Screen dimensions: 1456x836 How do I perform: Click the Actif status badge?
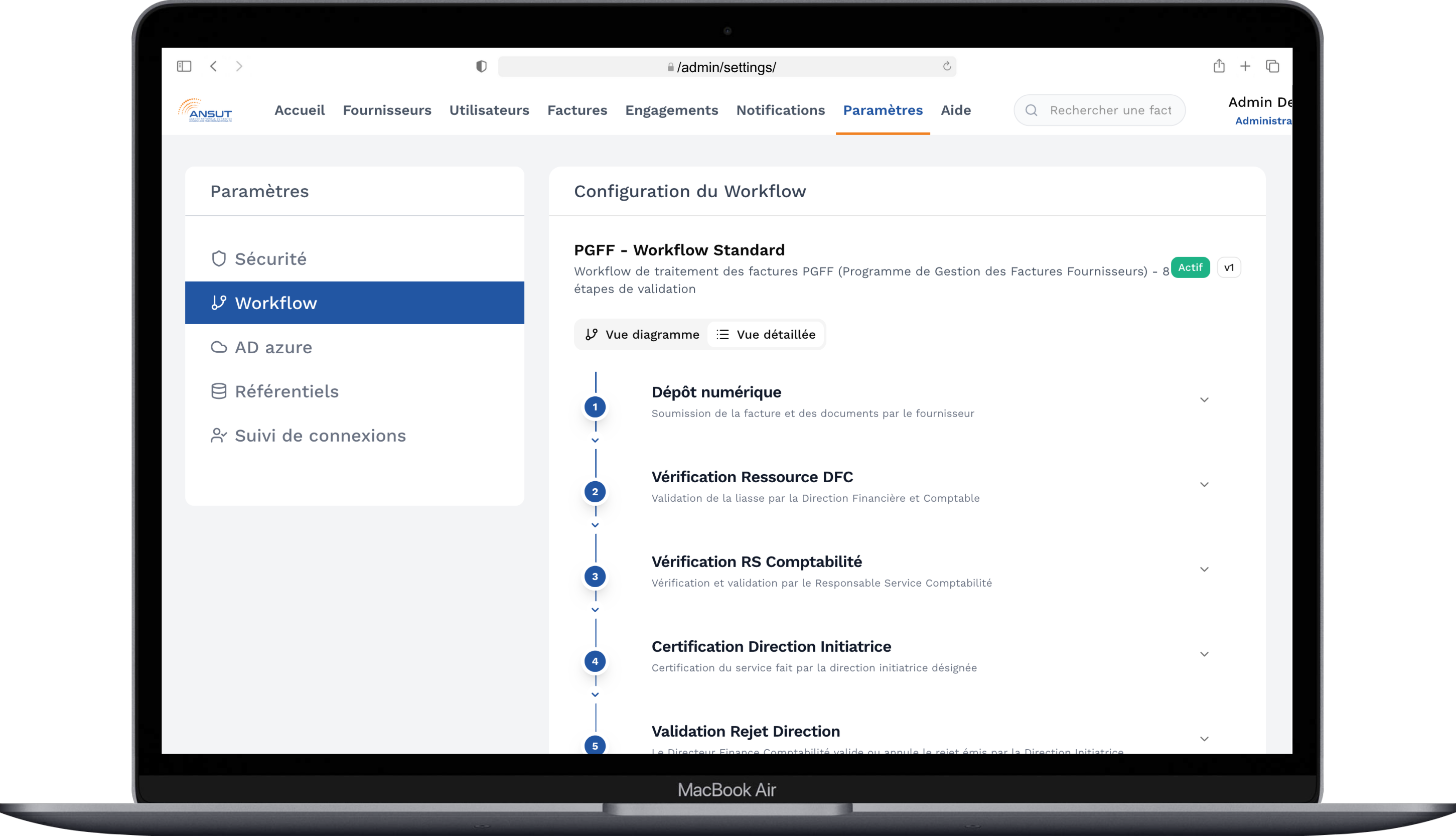(1190, 267)
